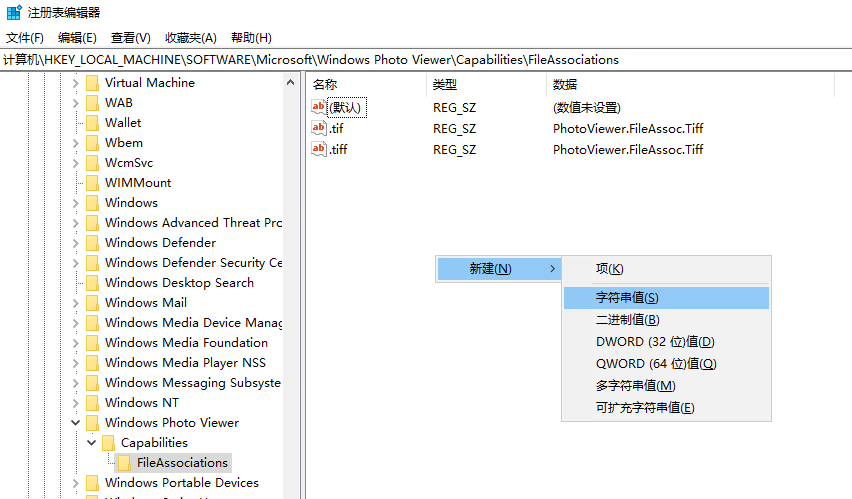Collapse the Windows Photo Viewer tree node
This screenshot has height=499, width=852.
click(75, 423)
